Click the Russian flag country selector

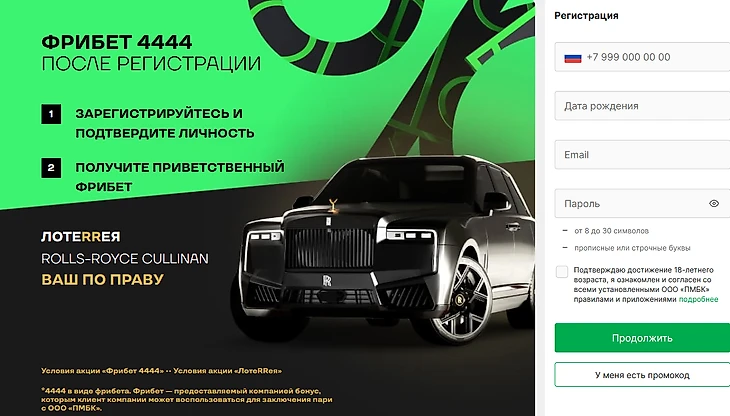573,58
